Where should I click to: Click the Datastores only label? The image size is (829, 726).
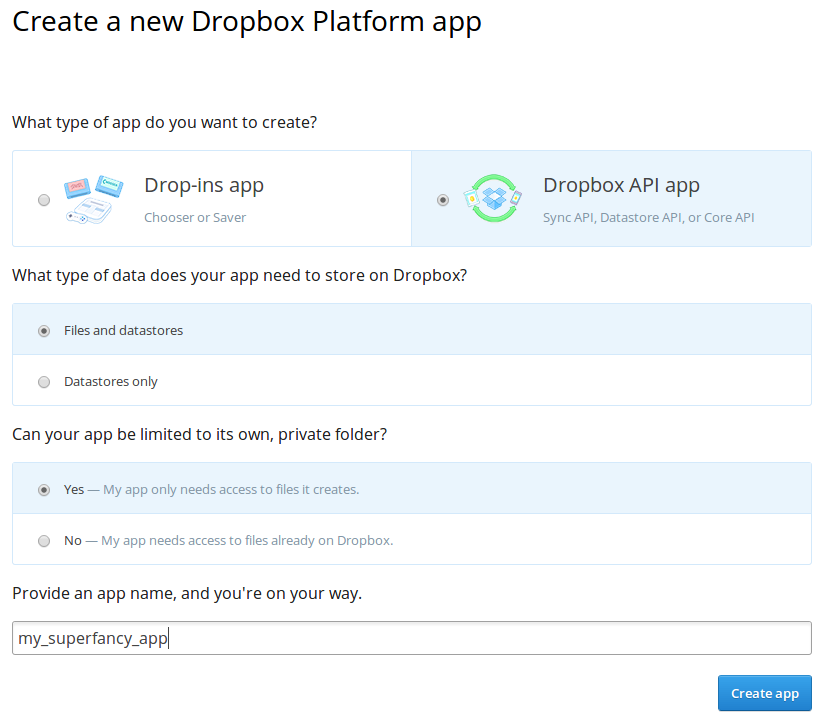[110, 381]
